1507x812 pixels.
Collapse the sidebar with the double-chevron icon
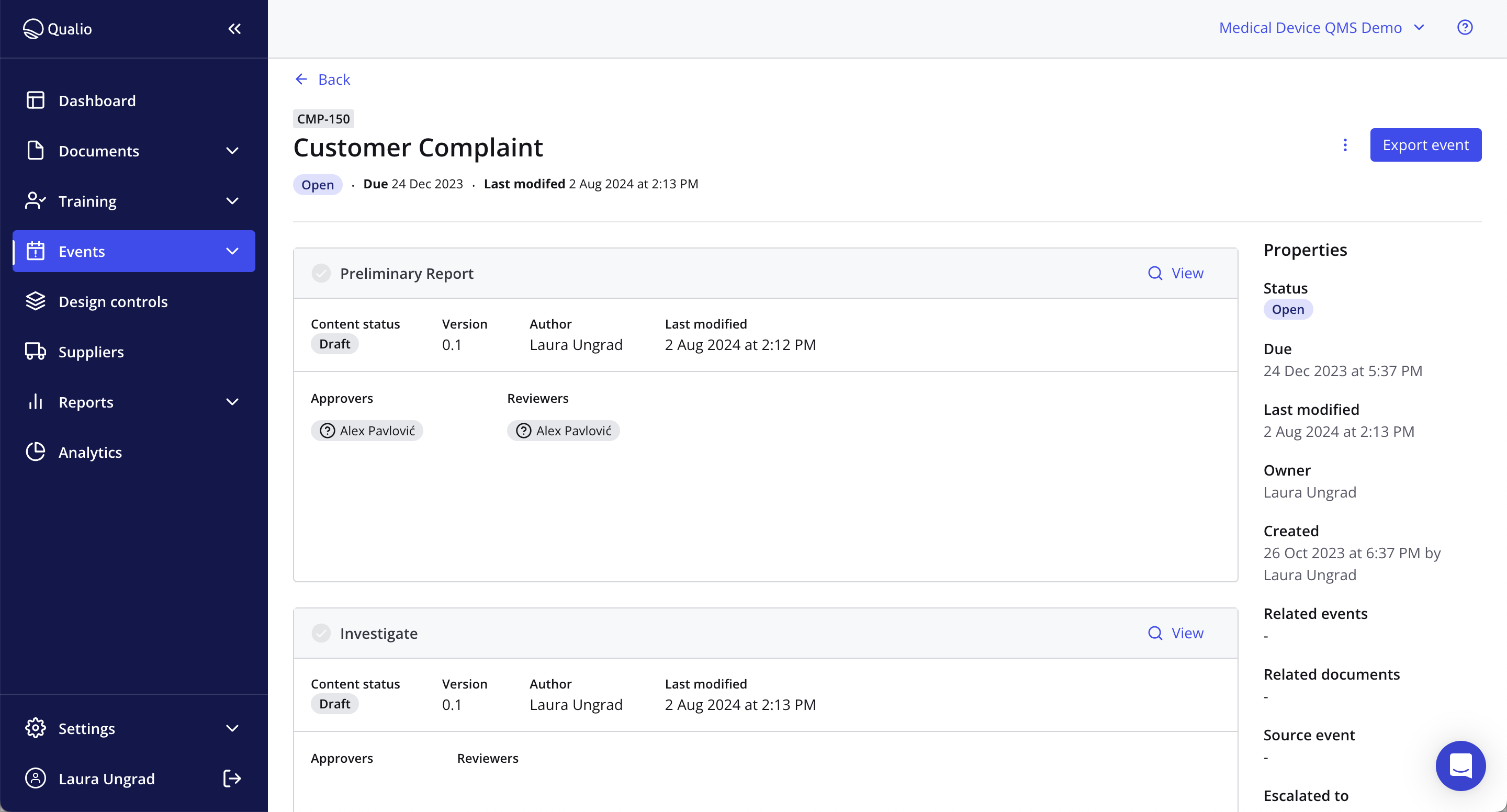234,28
